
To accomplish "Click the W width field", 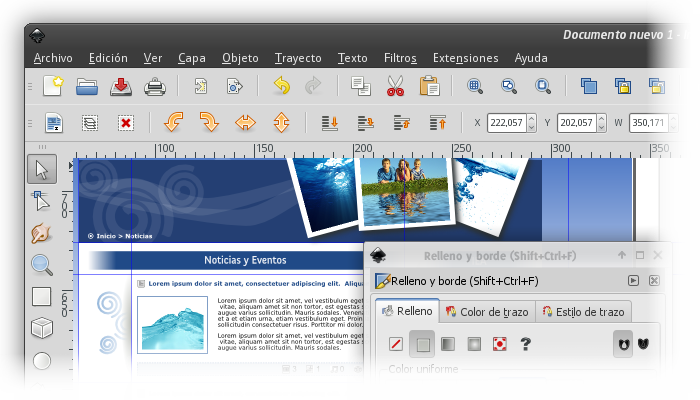I will tap(649, 123).
